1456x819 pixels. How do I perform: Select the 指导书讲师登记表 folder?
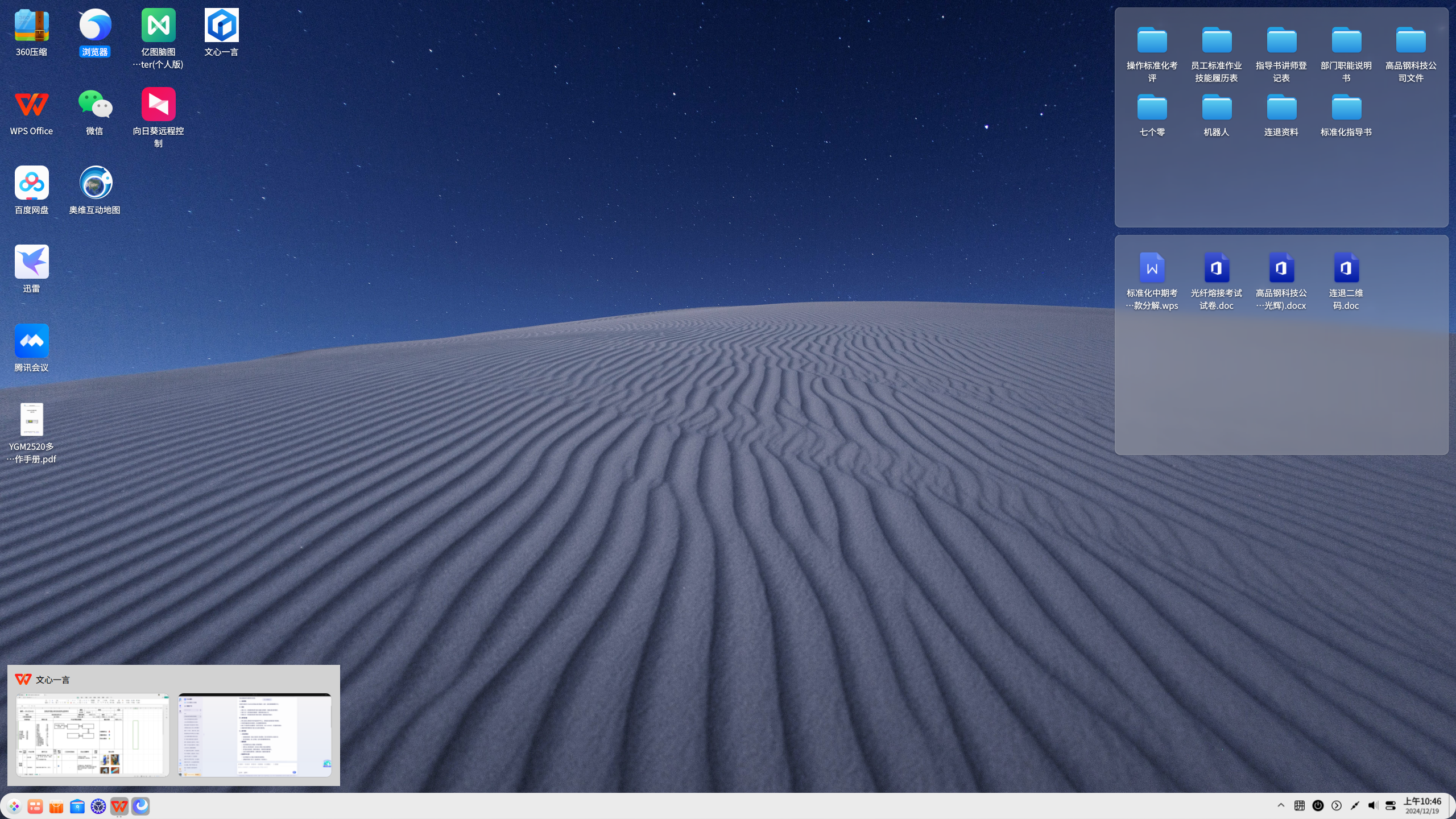[x=1281, y=54]
